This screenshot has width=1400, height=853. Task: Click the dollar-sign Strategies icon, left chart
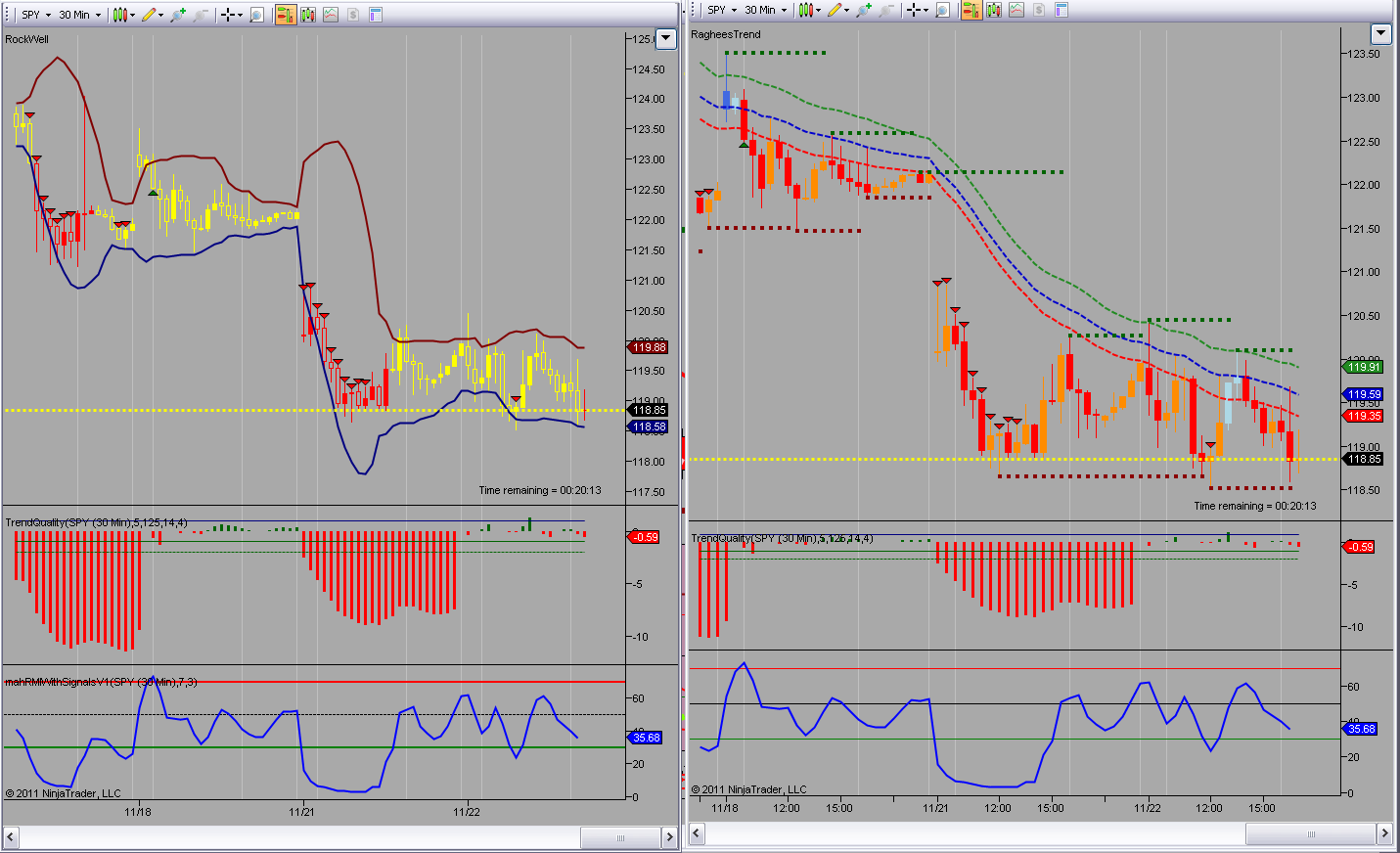click(x=353, y=15)
